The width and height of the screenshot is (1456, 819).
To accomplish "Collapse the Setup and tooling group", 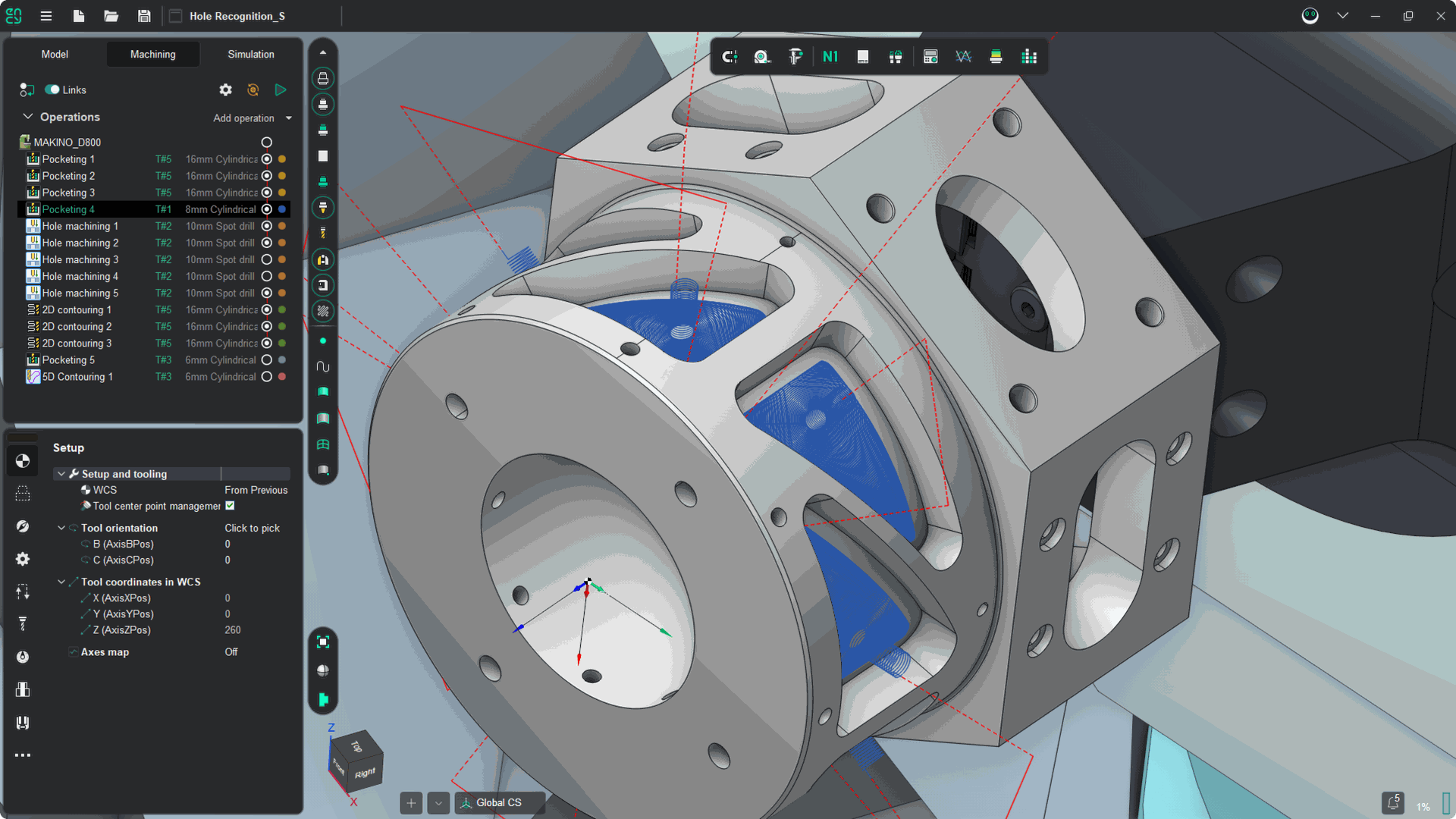I will pos(61,474).
